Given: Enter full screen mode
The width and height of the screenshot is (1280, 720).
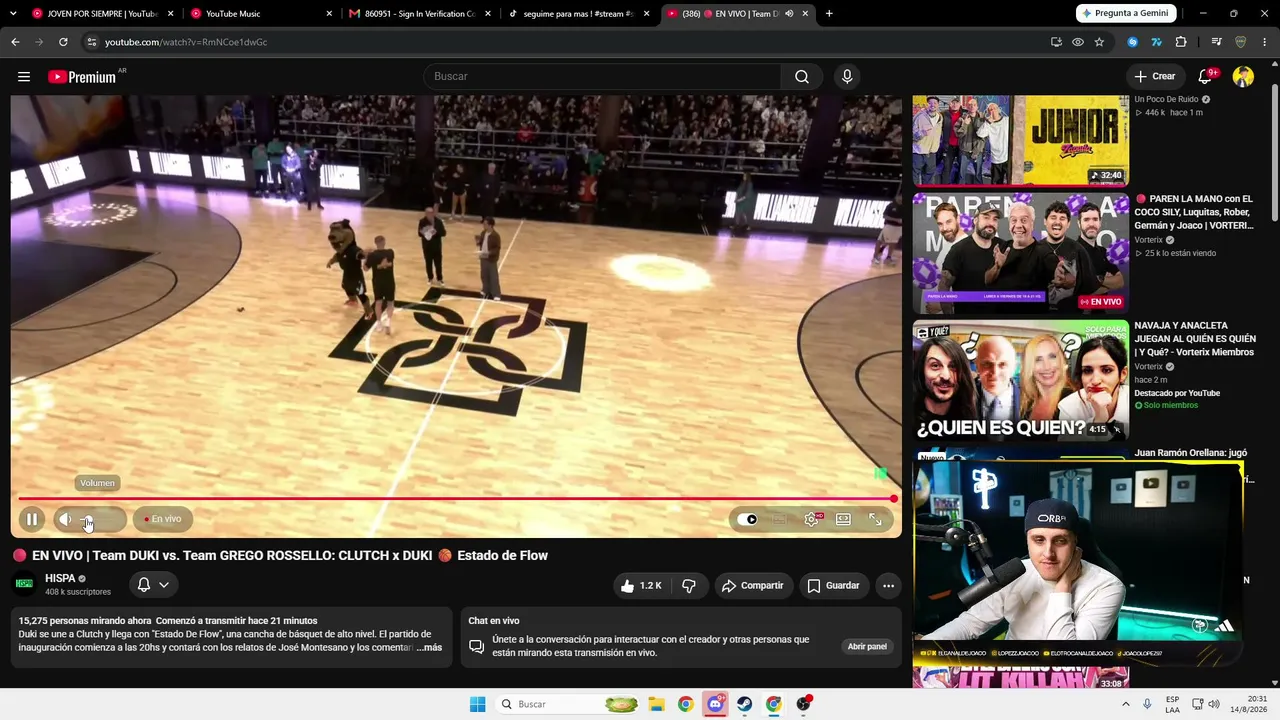Looking at the screenshot, I should pos(875,519).
